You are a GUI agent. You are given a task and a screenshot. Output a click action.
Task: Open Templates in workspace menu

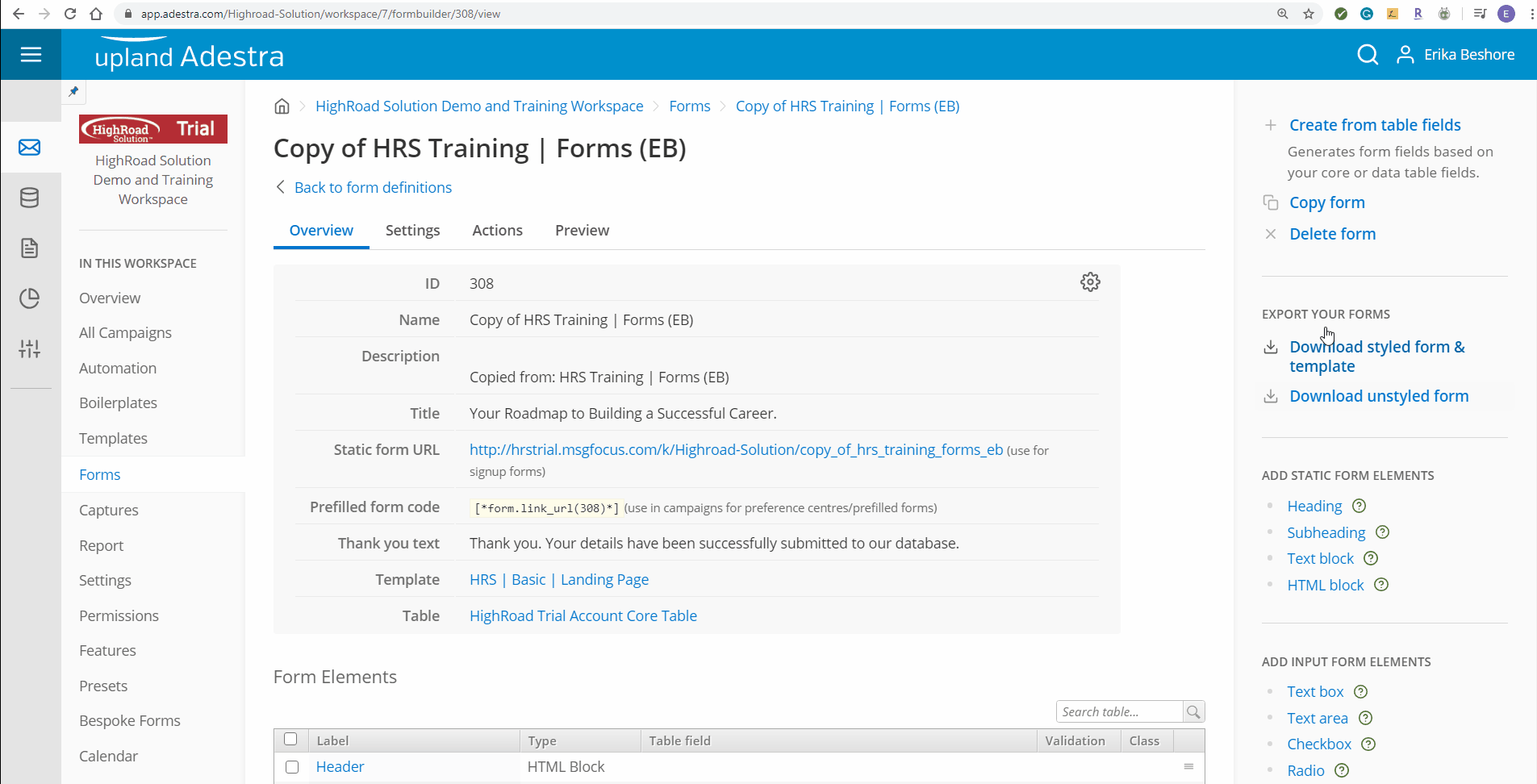[x=113, y=439]
